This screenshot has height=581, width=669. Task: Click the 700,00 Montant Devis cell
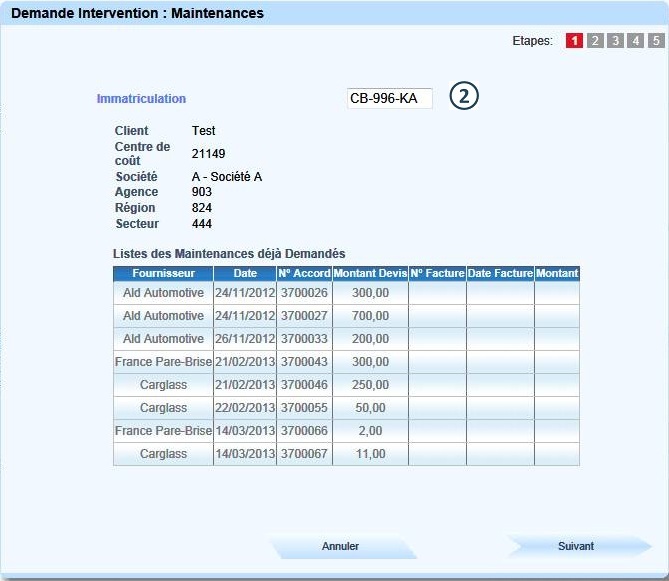pyautogui.click(x=370, y=316)
